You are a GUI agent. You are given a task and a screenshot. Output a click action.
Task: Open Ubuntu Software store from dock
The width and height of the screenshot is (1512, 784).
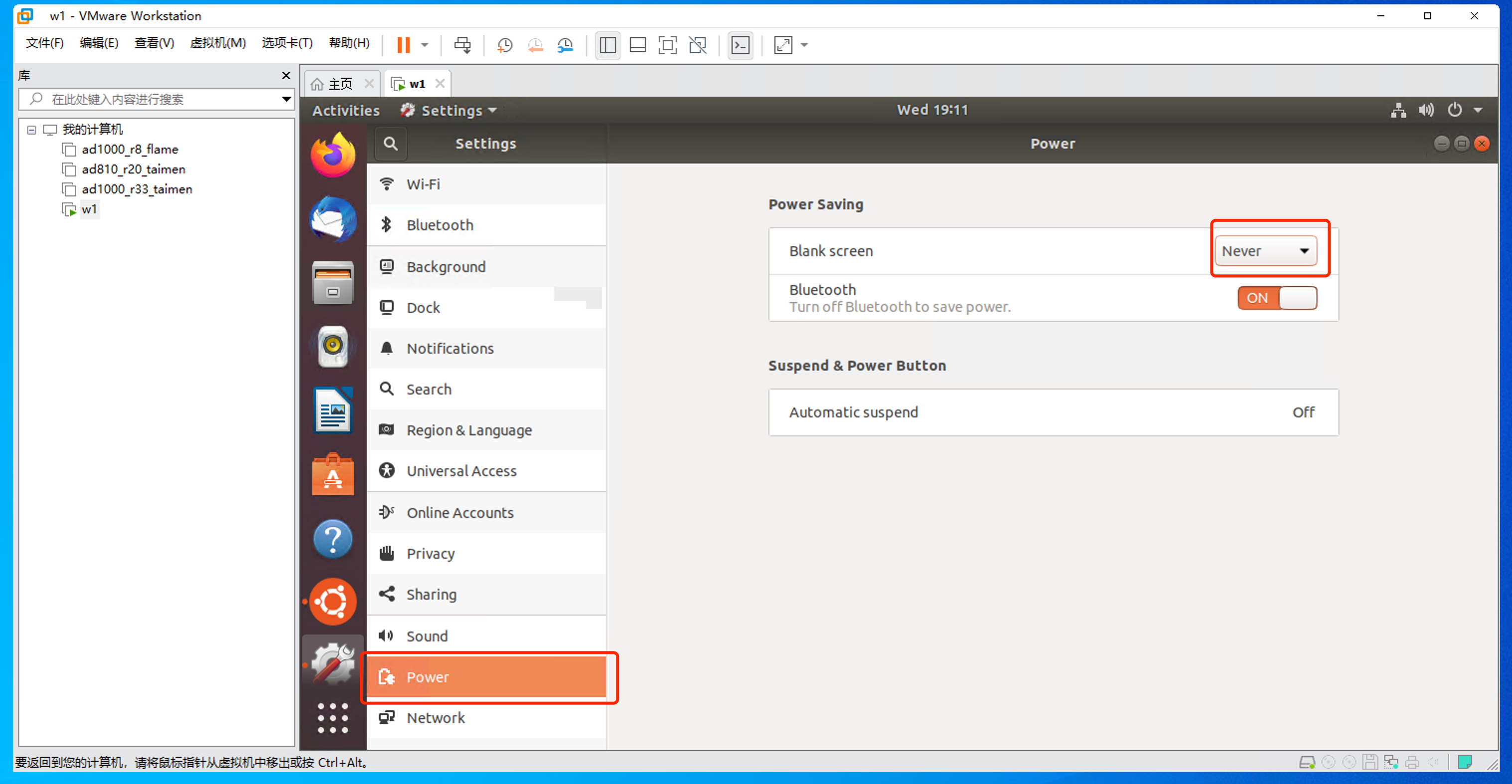[x=333, y=475]
